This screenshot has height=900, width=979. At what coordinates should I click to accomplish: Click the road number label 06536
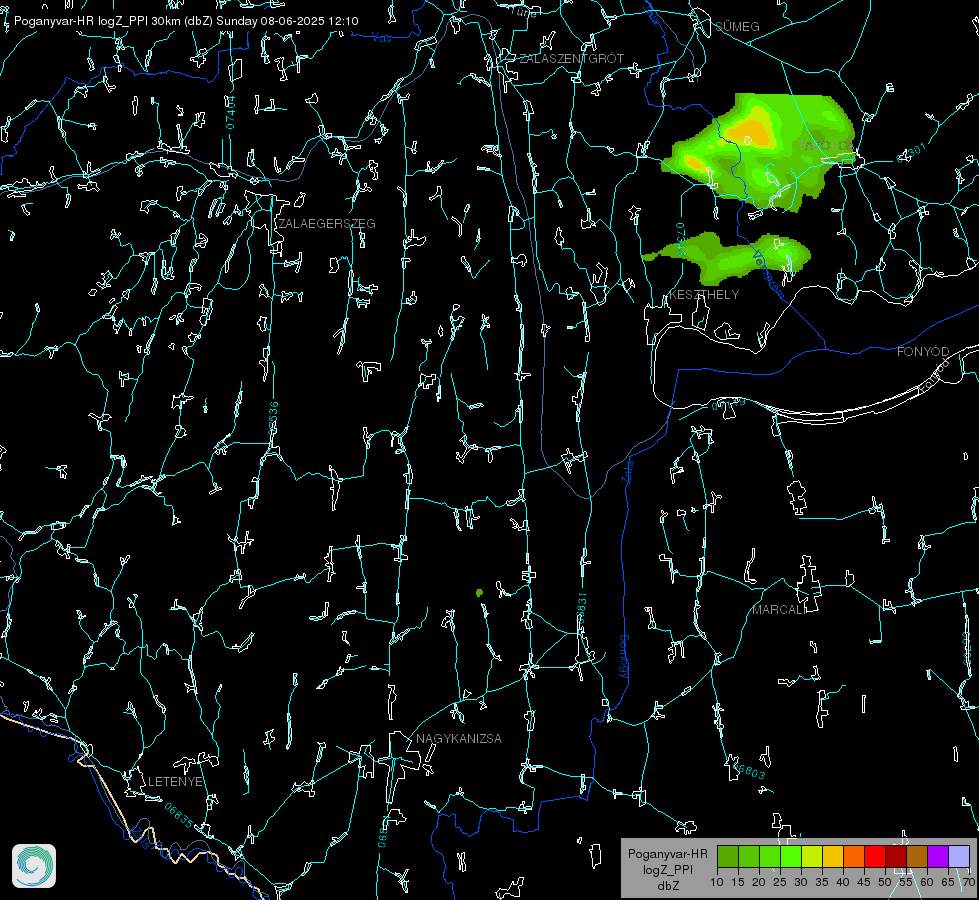pos(273,418)
